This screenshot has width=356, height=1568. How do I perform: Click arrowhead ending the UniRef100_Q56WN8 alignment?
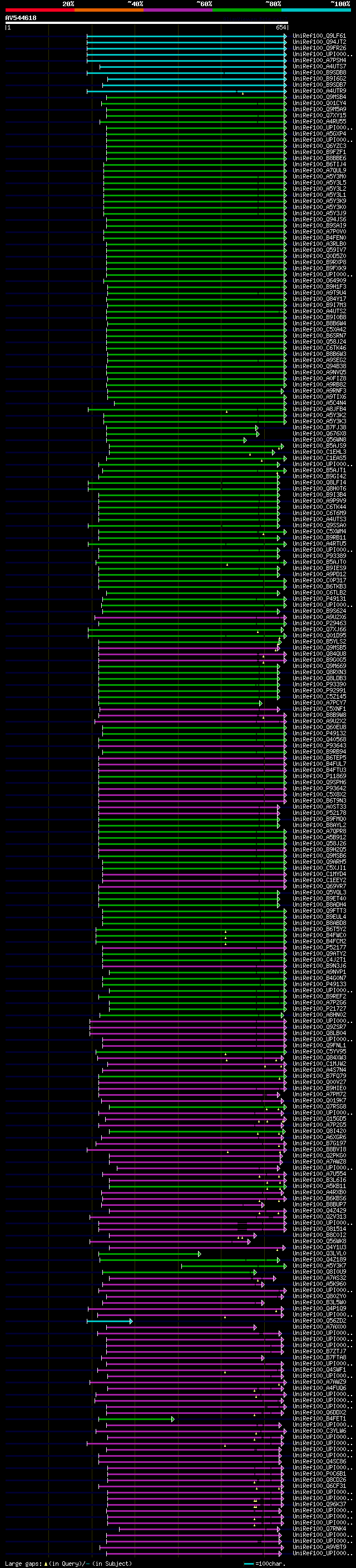245,440
